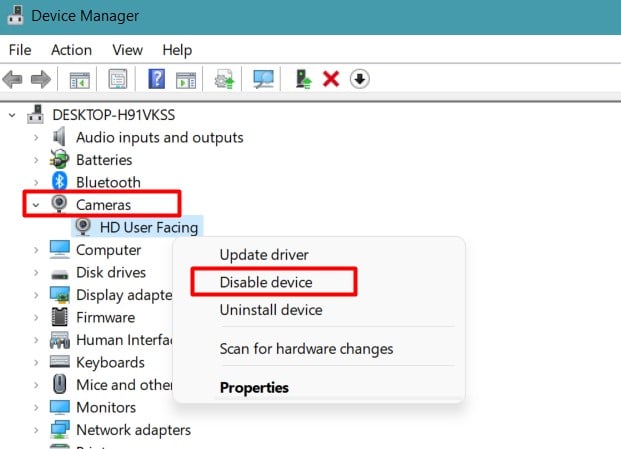Image resolution: width=621 pixels, height=449 pixels.
Task: Click the Scan for hardware changes monitor icon
Action: click(263, 79)
